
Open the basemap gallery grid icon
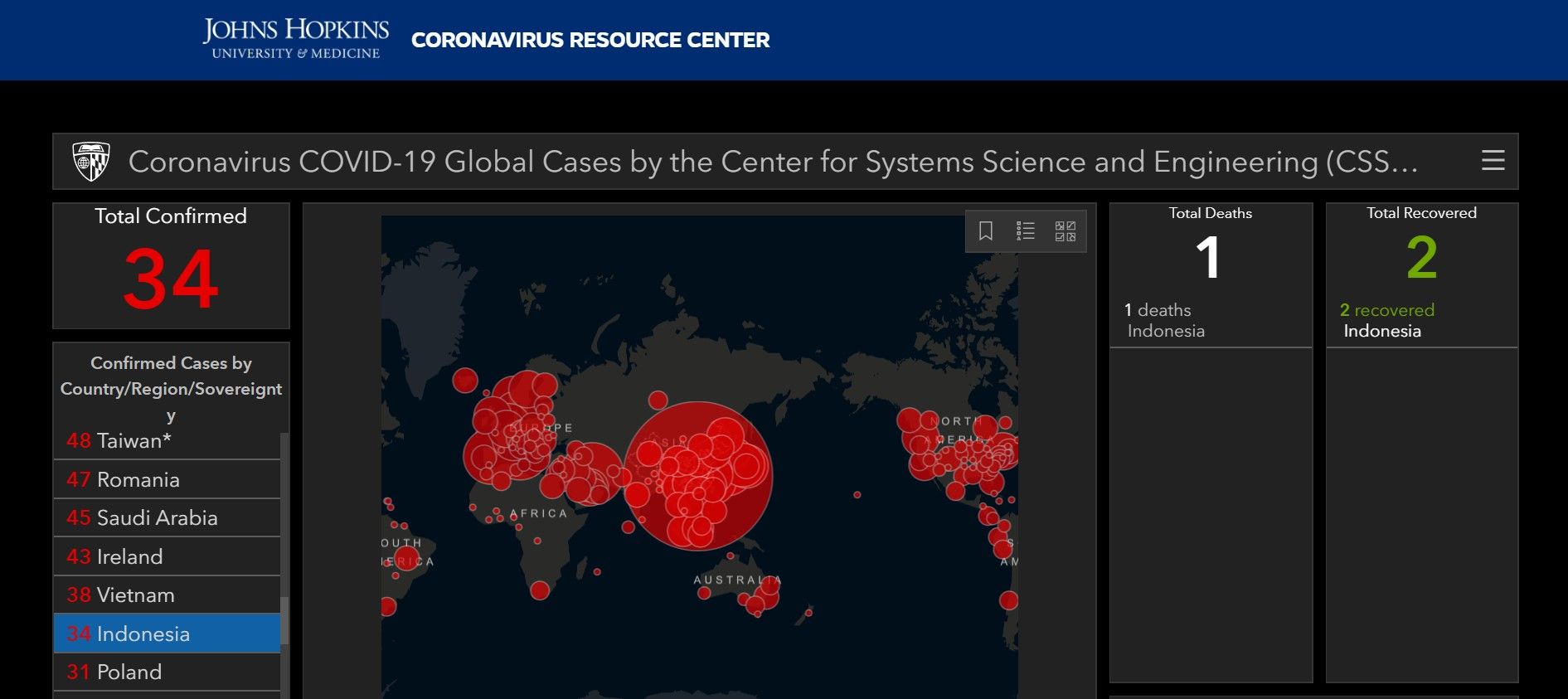click(x=1066, y=231)
